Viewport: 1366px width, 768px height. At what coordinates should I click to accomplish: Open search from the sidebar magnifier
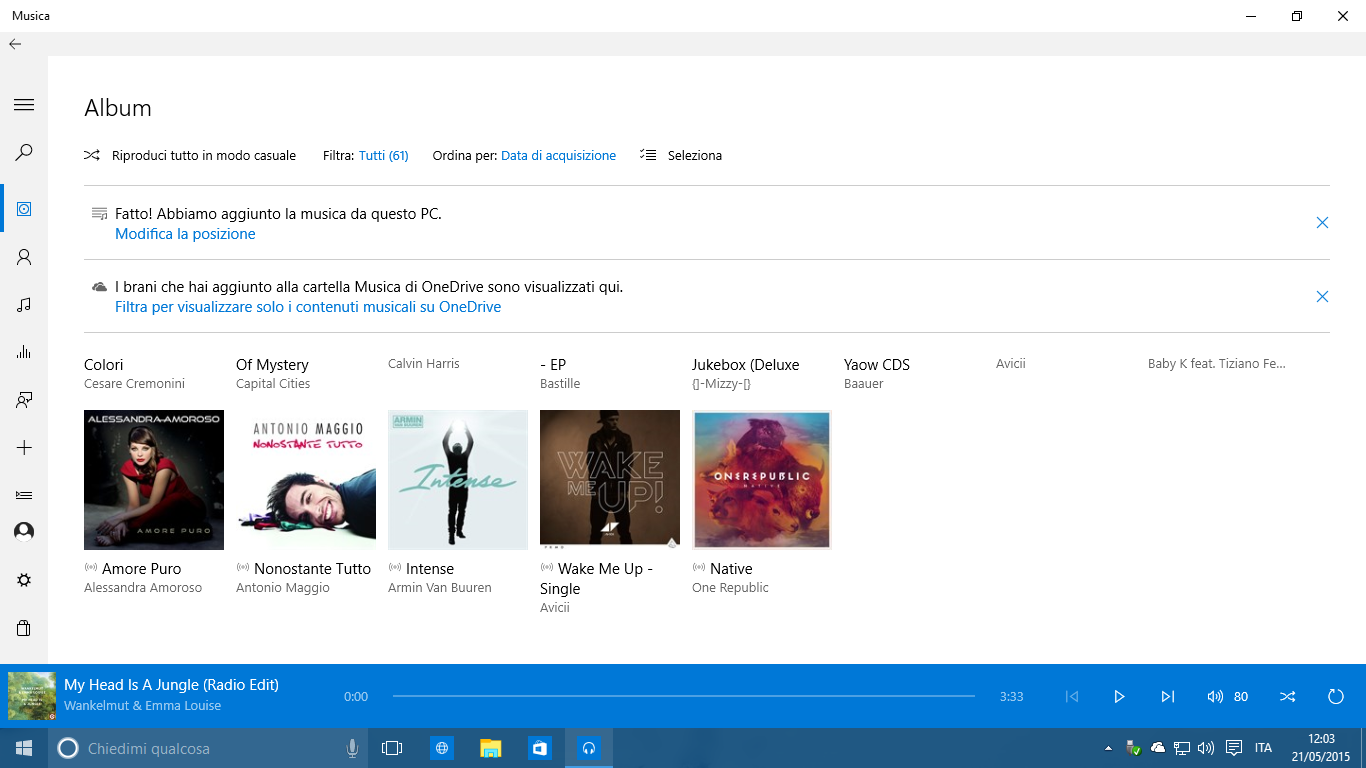coord(24,153)
